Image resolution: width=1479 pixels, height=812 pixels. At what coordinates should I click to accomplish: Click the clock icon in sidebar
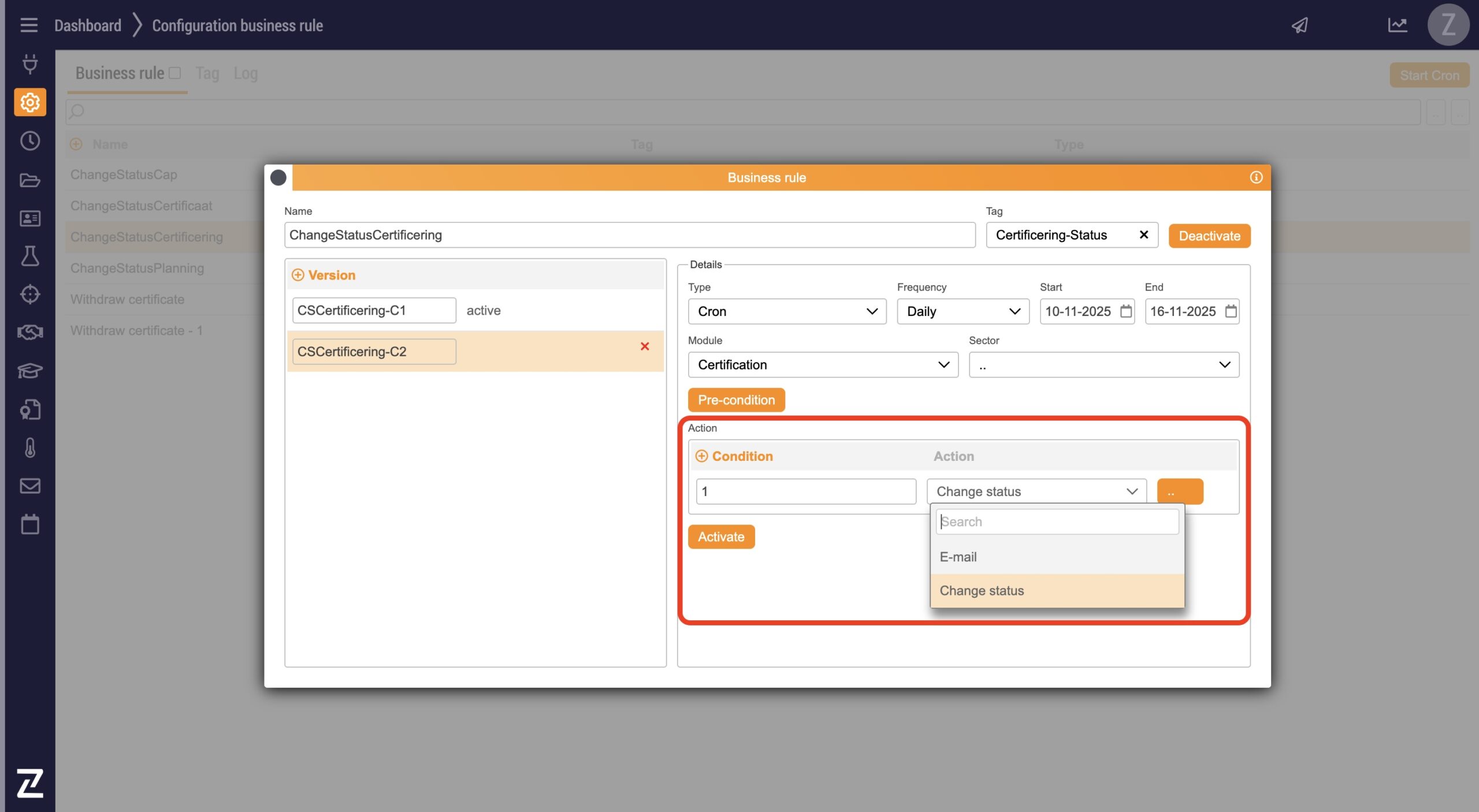(30, 141)
